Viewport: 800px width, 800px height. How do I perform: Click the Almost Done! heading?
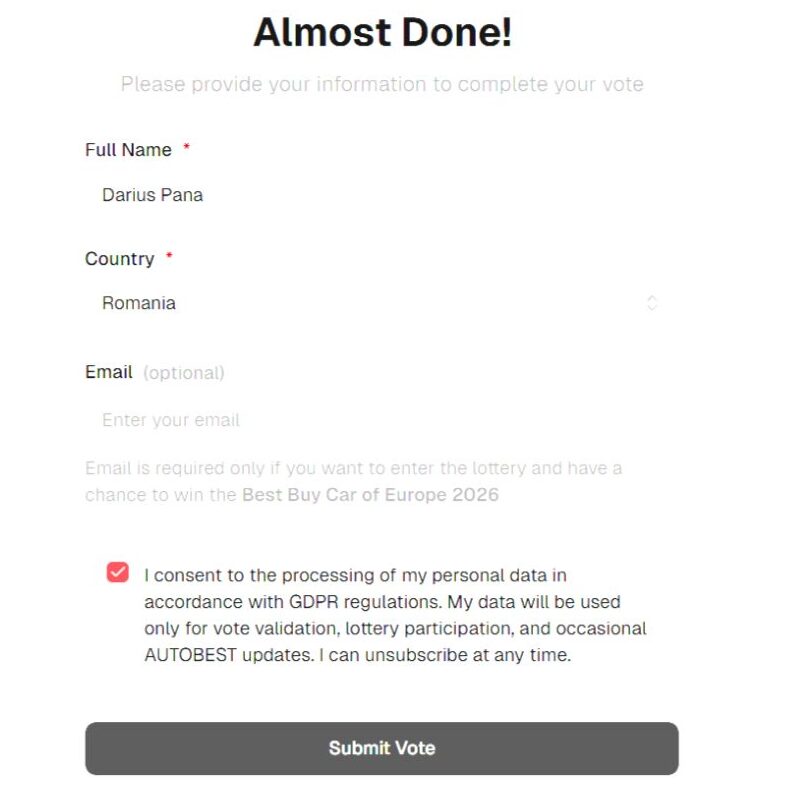point(382,33)
